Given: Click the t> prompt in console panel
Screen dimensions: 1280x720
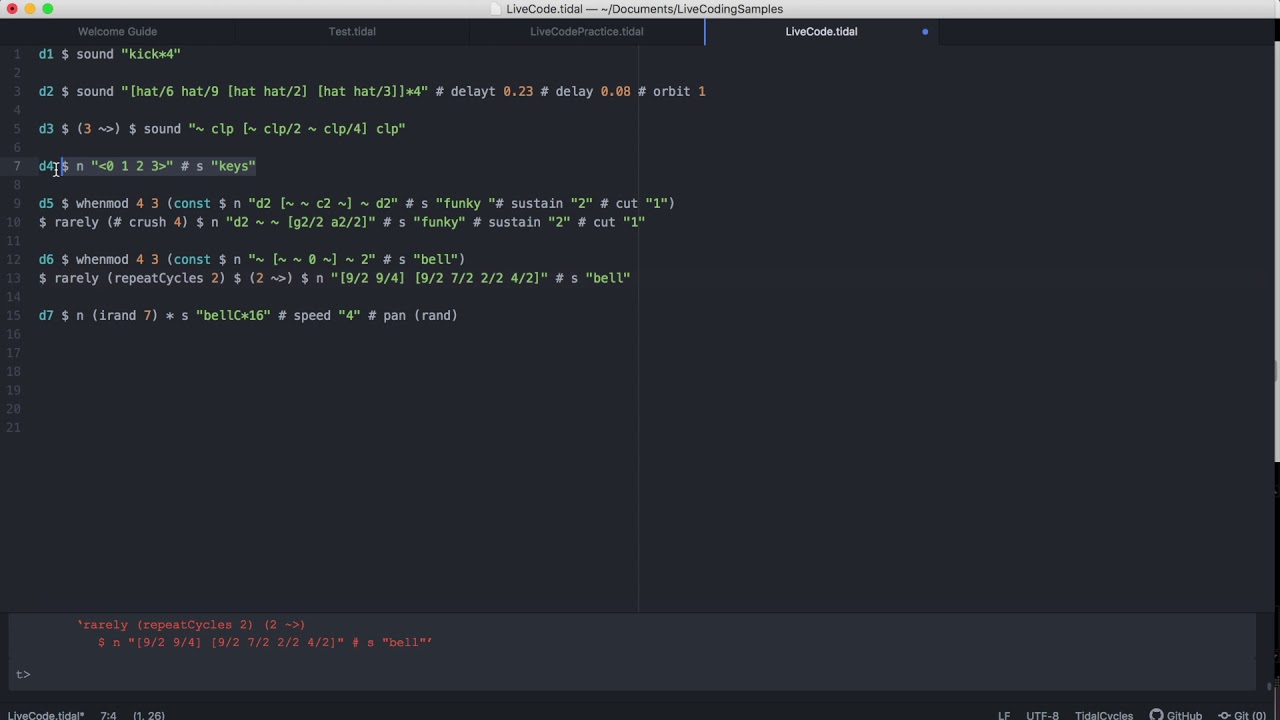Looking at the screenshot, I should pos(23,674).
